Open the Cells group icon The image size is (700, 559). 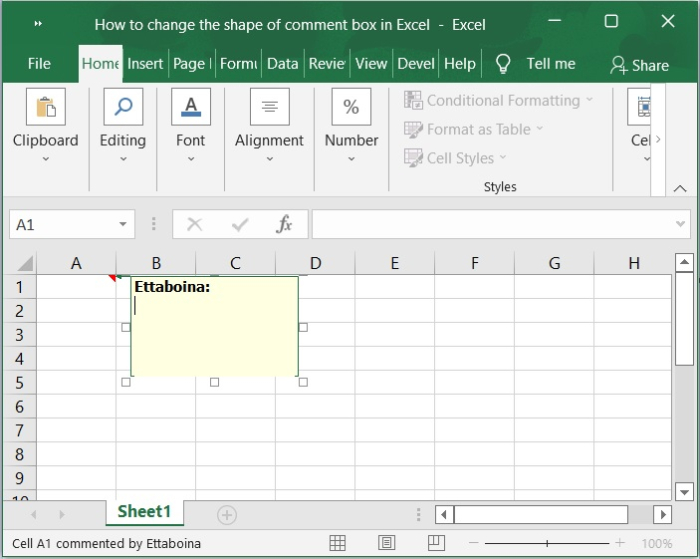[x=639, y=107]
